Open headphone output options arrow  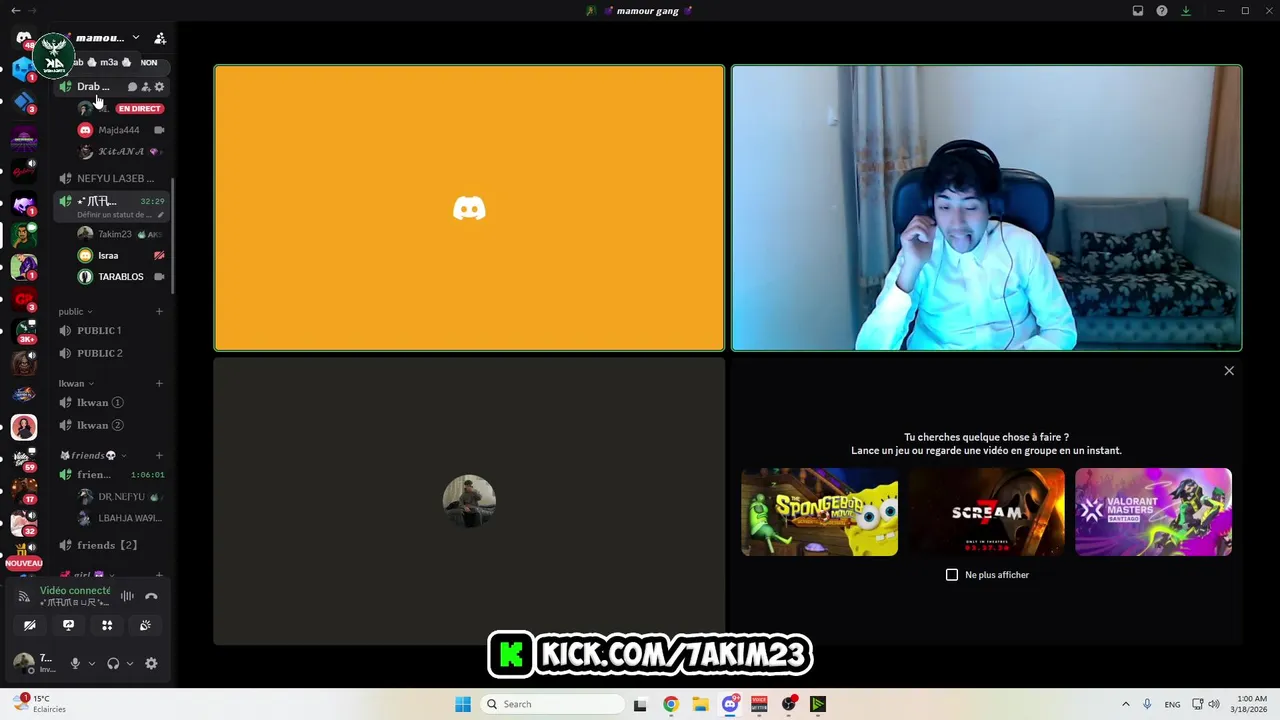click(129, 663)
